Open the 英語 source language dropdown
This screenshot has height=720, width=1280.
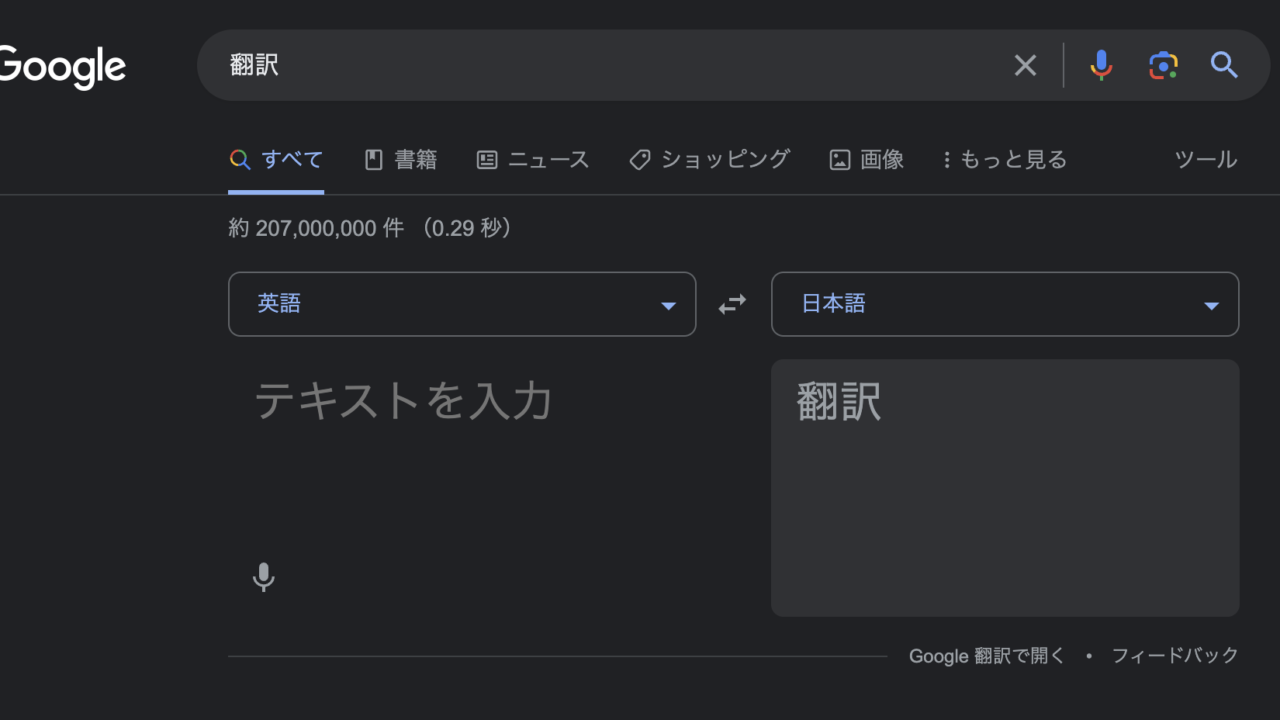461,304
